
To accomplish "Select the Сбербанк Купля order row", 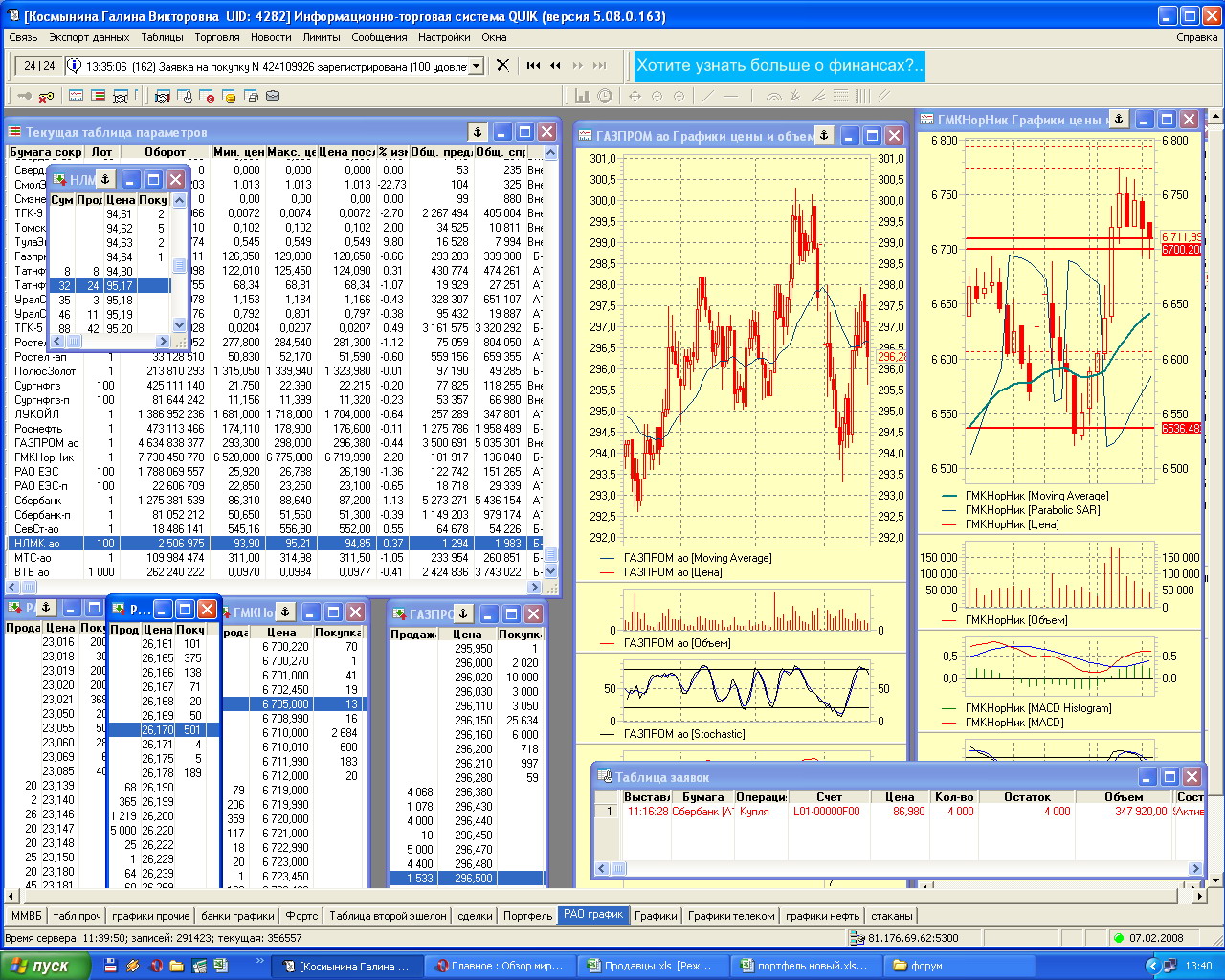I will [x=899, y=812].
